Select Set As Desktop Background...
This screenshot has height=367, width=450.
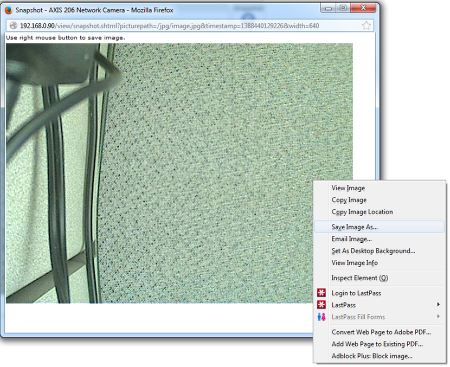(x=373, y=251)
